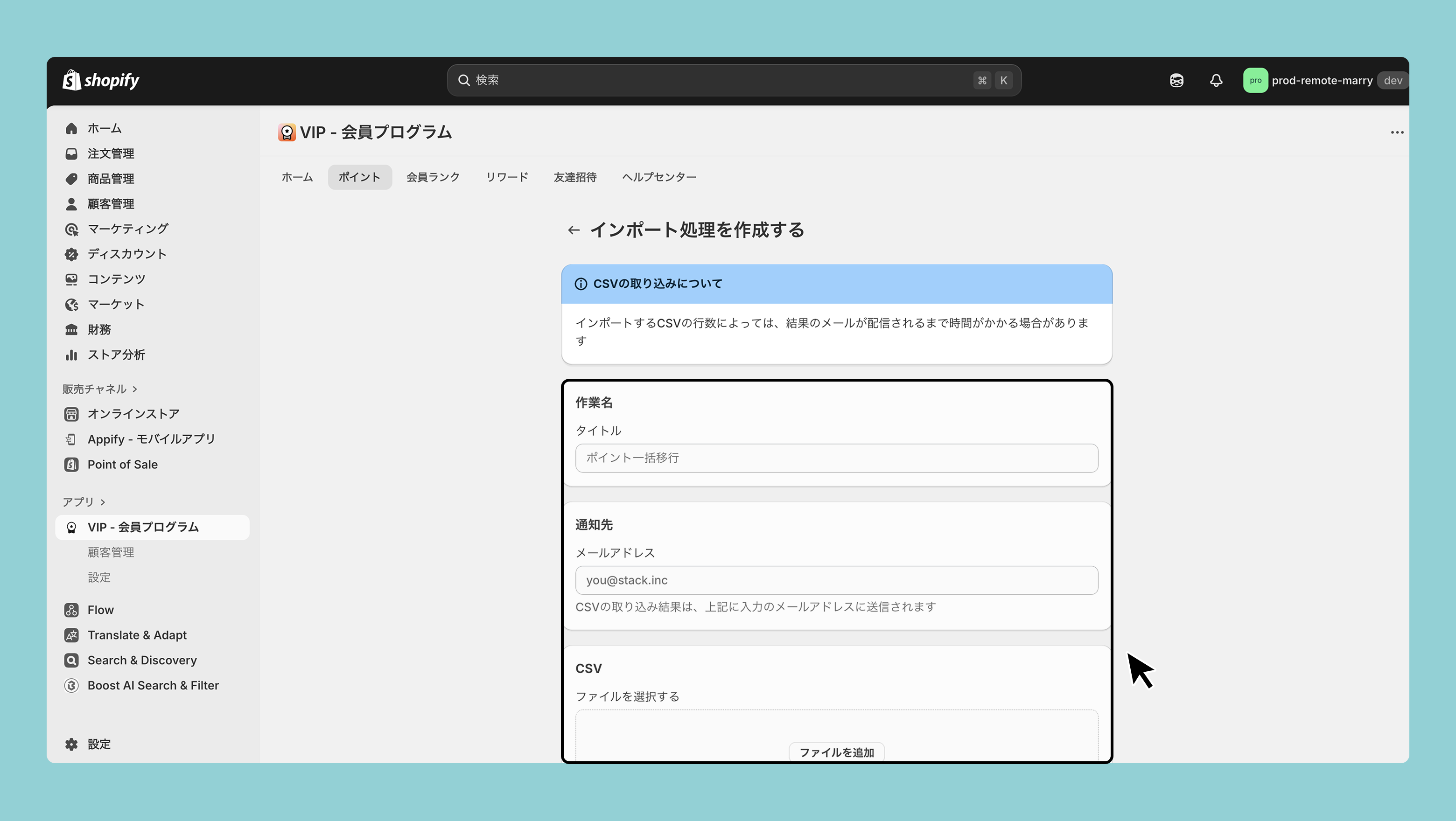Click the Translate & Adapt app icon

click(71, 635)
